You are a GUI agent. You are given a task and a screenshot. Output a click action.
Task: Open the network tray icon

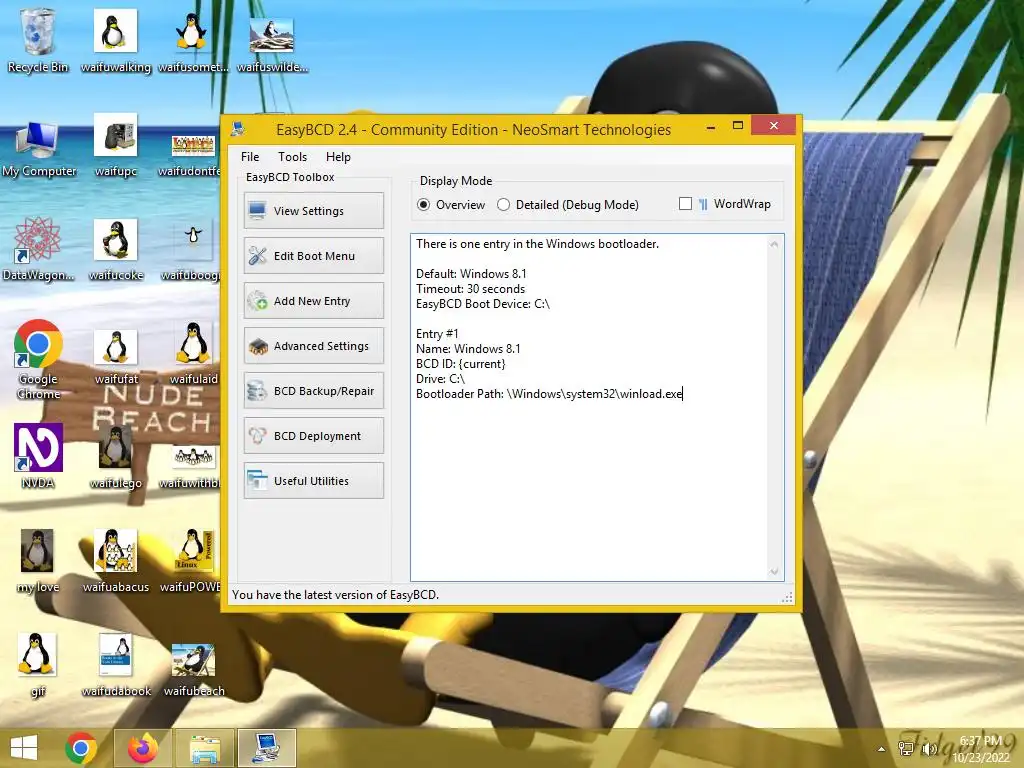(x=906, y=749)
